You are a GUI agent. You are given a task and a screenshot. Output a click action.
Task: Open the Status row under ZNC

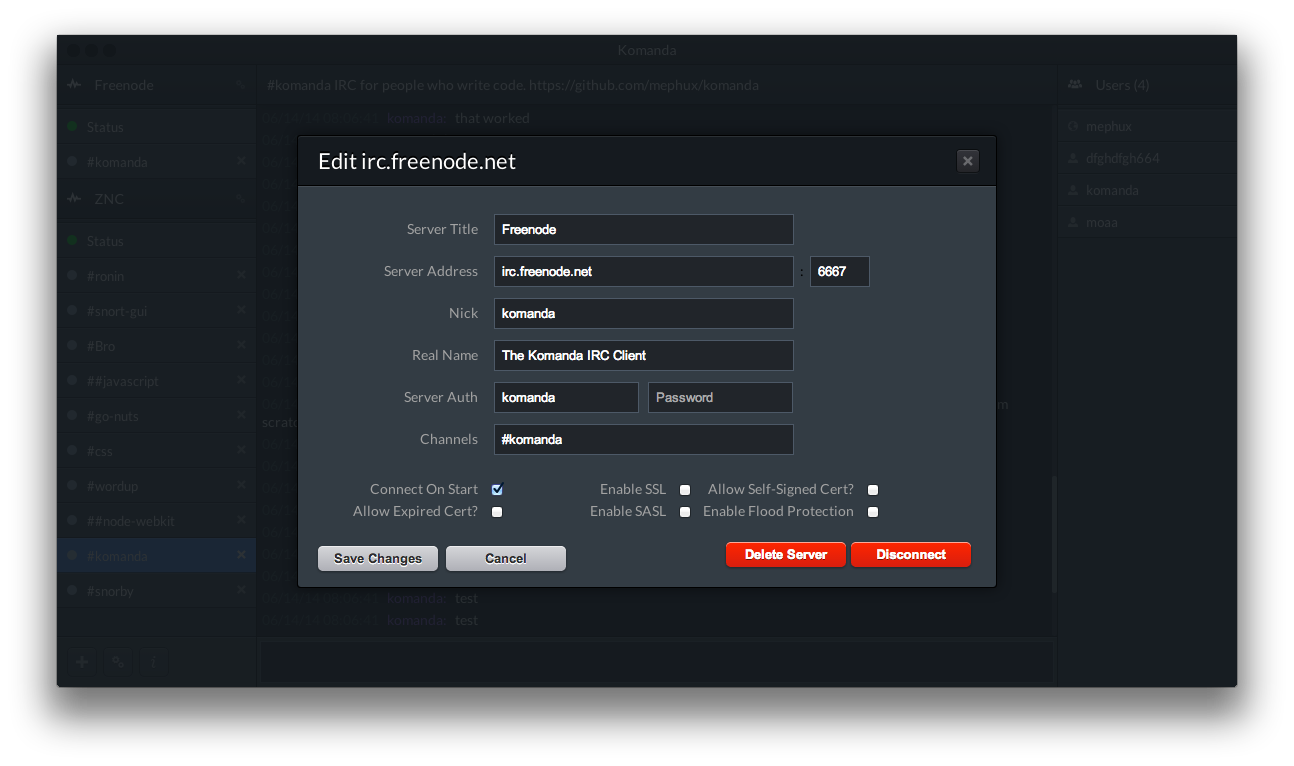(x=157, y=241)
